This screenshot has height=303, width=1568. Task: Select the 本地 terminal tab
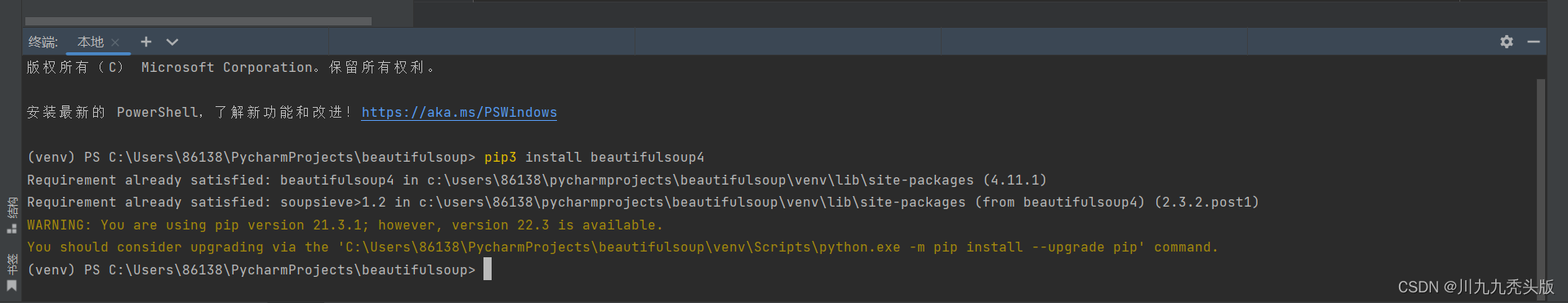pyautogui.click(x=91, y=42)
